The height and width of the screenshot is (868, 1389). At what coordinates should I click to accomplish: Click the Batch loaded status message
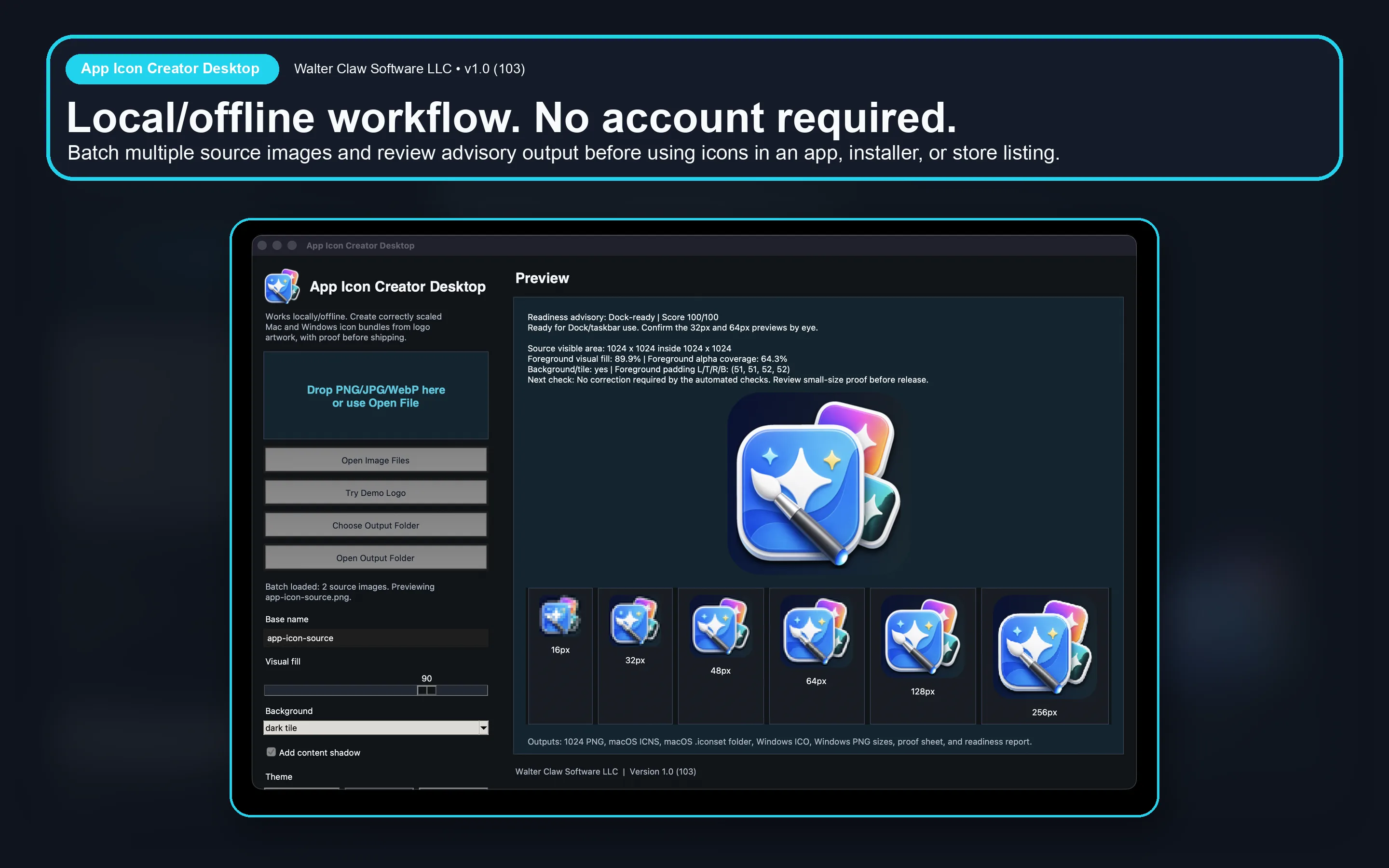[x=350, y=592]
